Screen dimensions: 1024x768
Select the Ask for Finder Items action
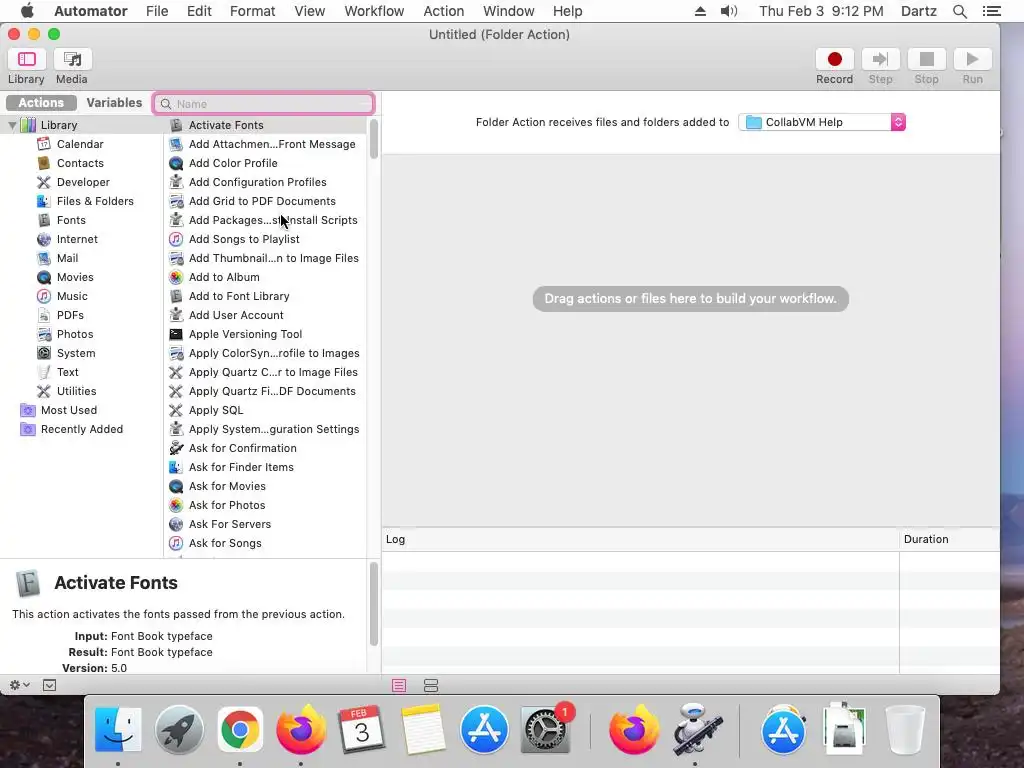click(241, 467)
